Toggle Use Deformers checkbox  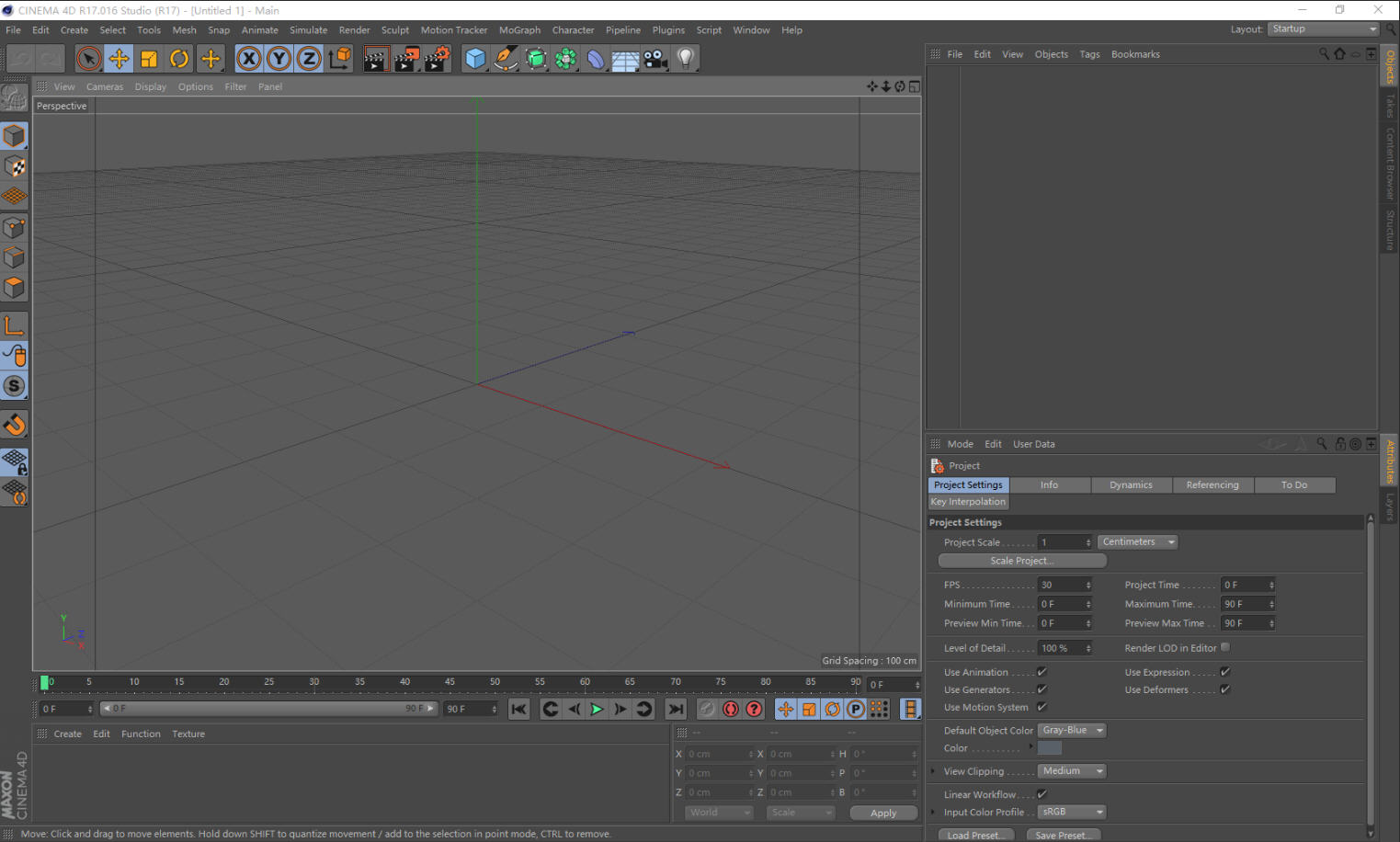1224,689
